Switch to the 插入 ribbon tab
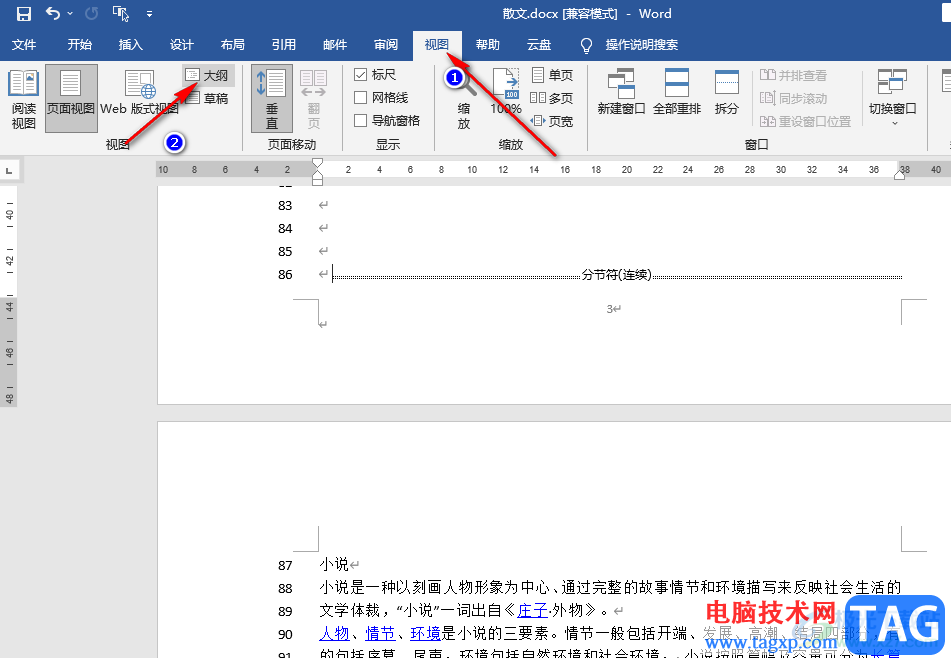 click(x=130, y=45)
